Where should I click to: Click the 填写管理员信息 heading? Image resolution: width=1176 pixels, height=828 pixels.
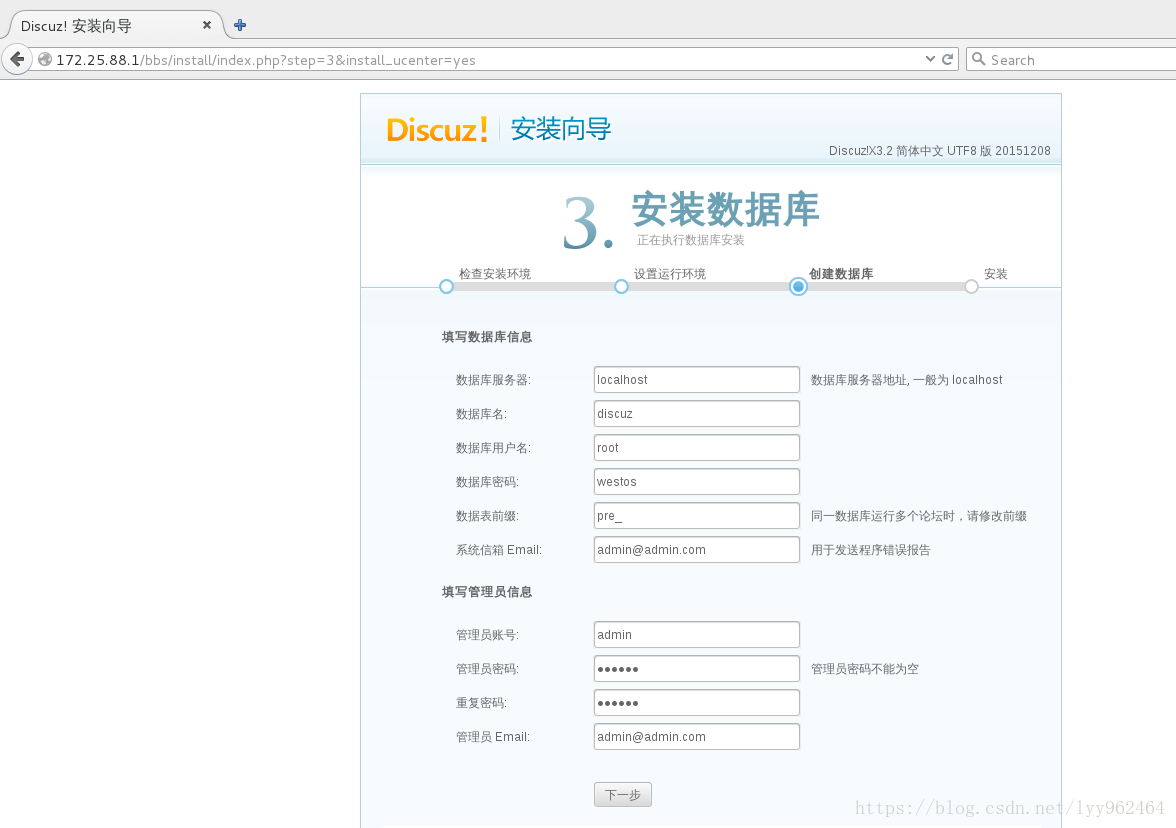(487, 592)
